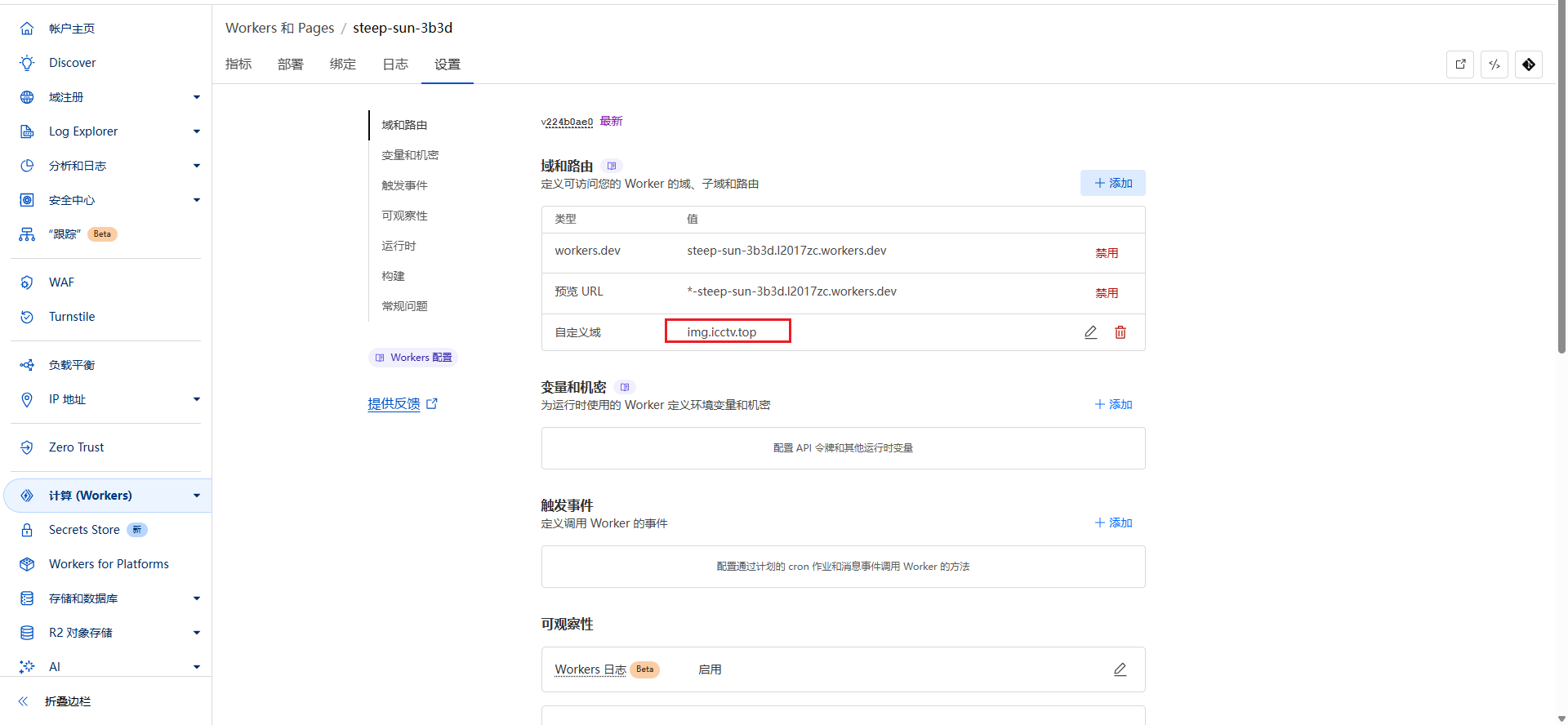The width and height of the screenshot is (1568, 725).
Task: Switch to the 部署 tab
Action: pos(290,64)
